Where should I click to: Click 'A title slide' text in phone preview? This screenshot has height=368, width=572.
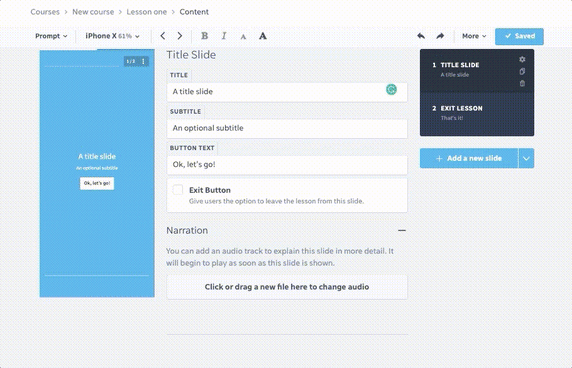point(97,156)
